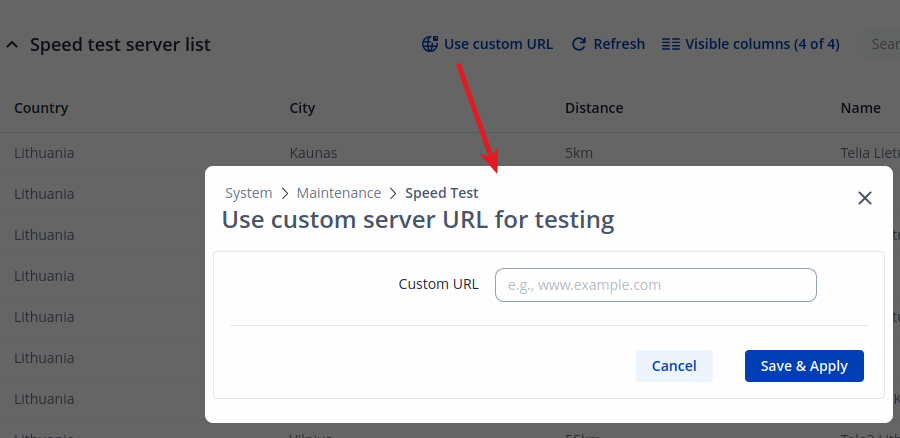Select the first Lithuania country row
900x438 pixels.
pos(44,153)
